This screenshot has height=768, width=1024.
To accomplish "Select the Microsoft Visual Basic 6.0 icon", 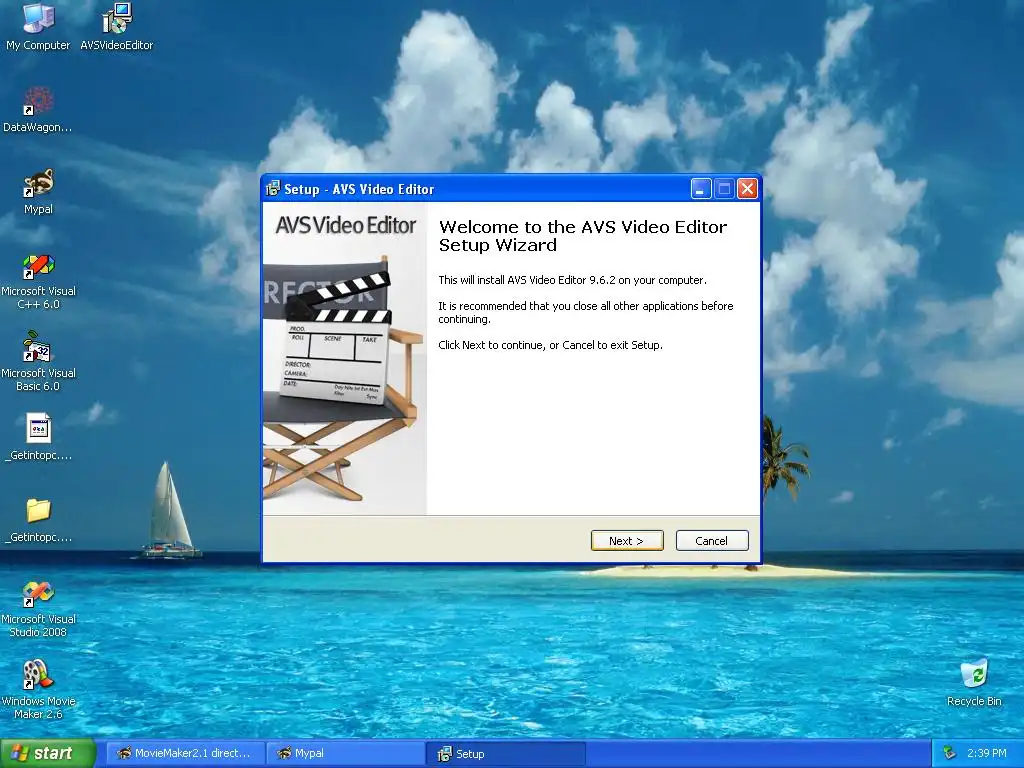I will point(38,363).
